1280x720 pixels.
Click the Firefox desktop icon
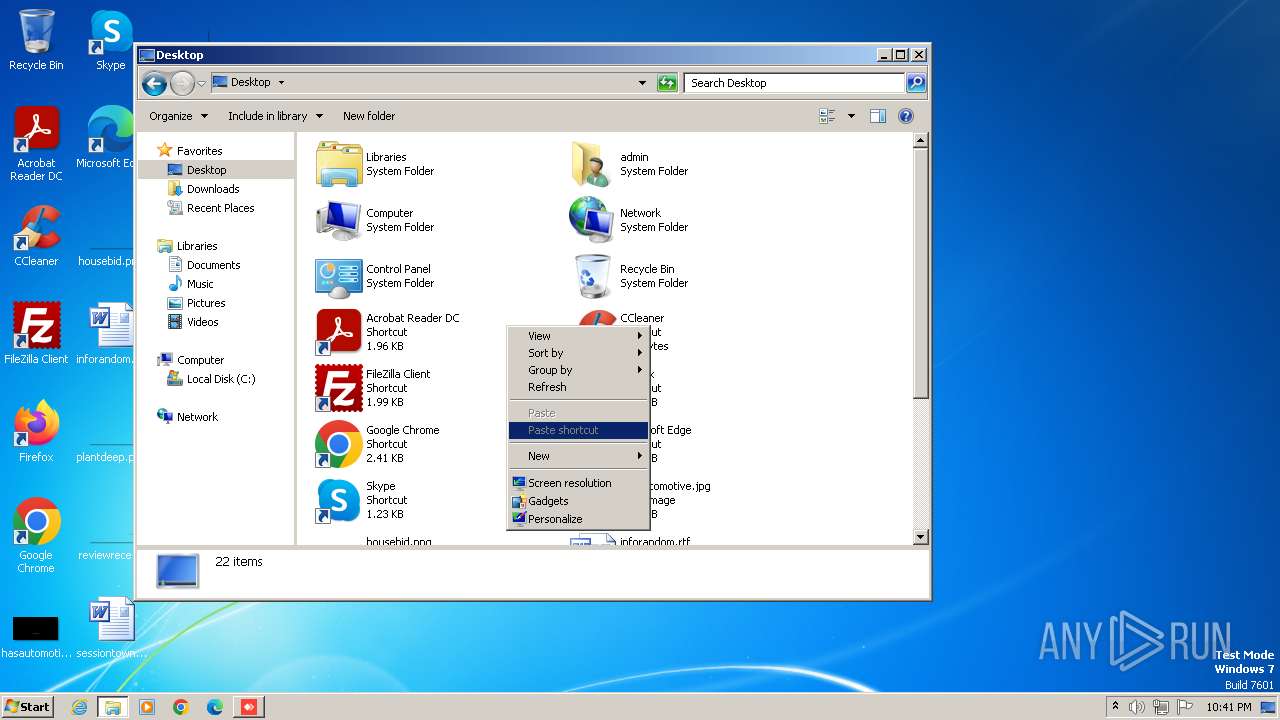[36, 432]
